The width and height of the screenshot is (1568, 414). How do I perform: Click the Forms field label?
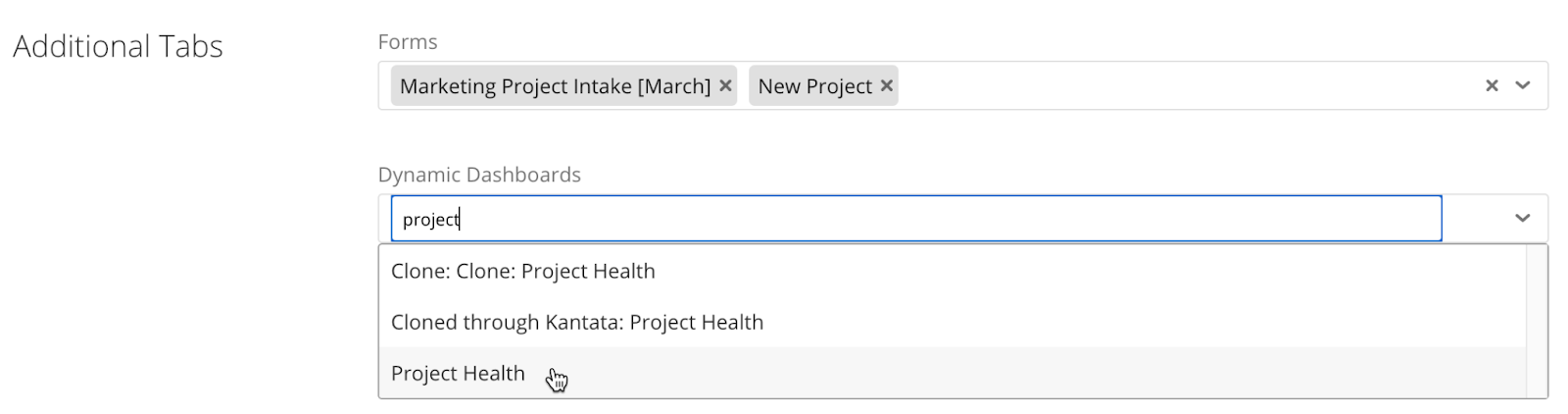[x=408, y=42]
